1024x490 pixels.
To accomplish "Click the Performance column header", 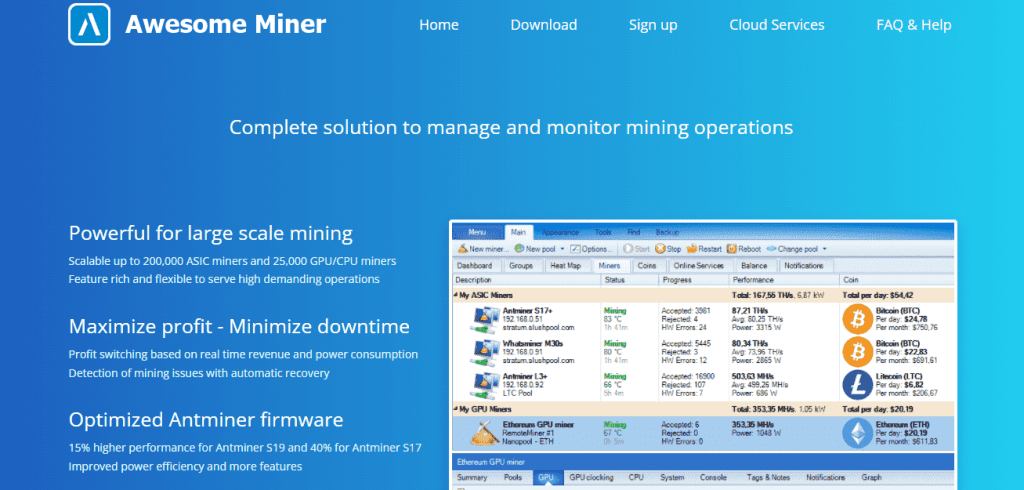I will tap(756, 280).
